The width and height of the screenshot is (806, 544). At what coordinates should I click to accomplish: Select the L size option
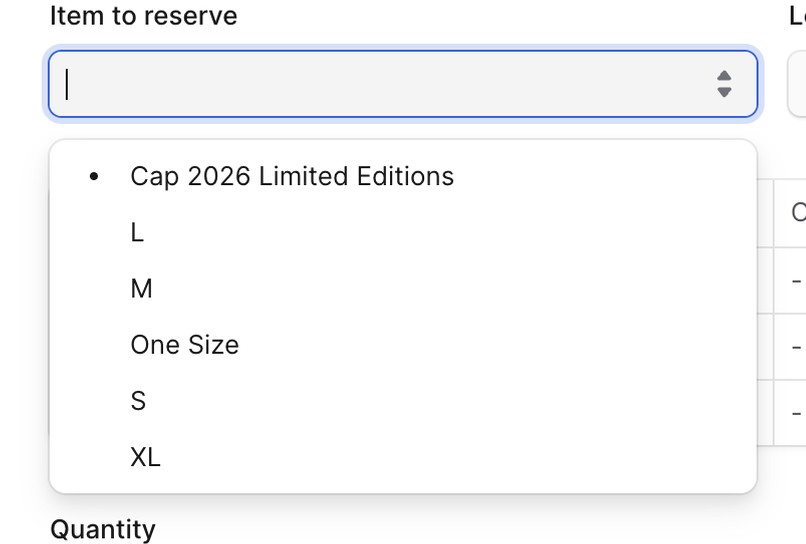point(402,232)
